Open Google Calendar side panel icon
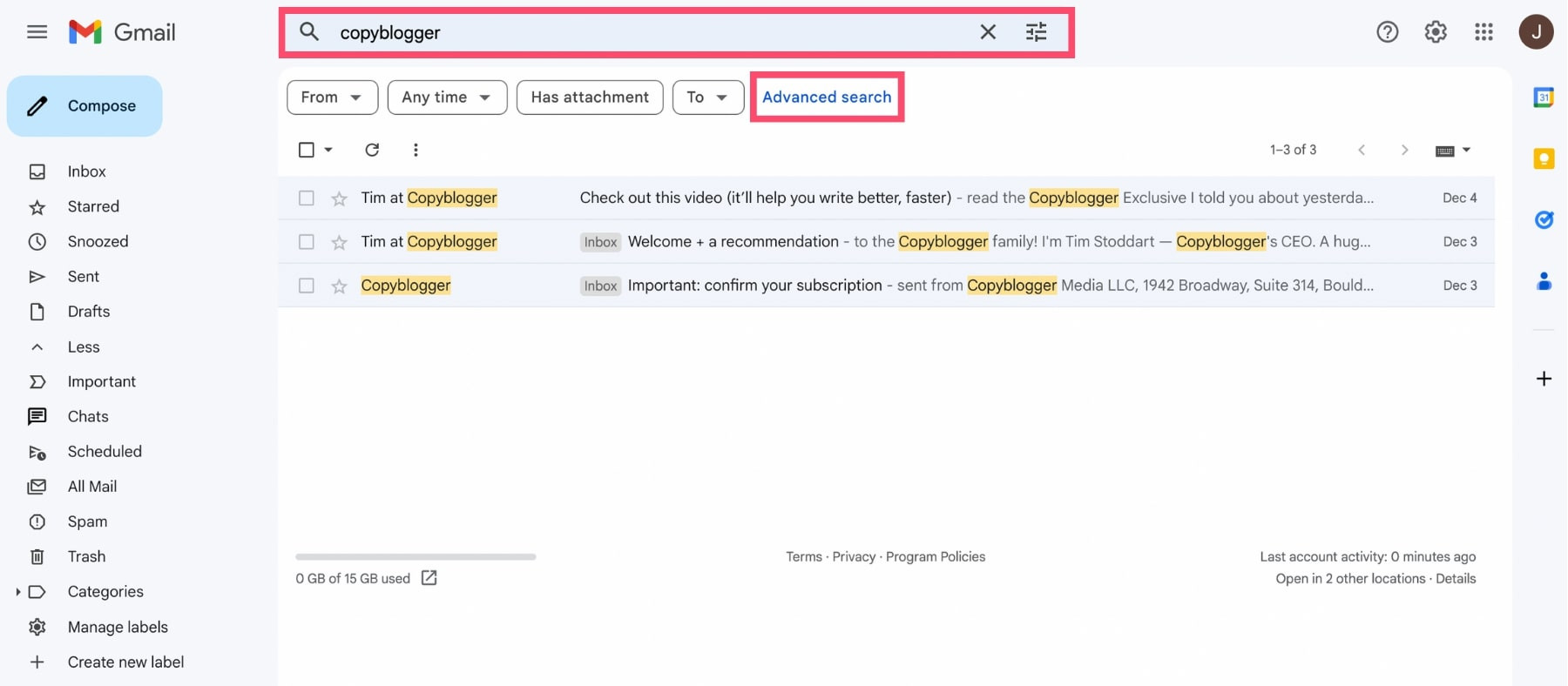The height and width of the screenshot is (686, 1568). click(1544, 98)
